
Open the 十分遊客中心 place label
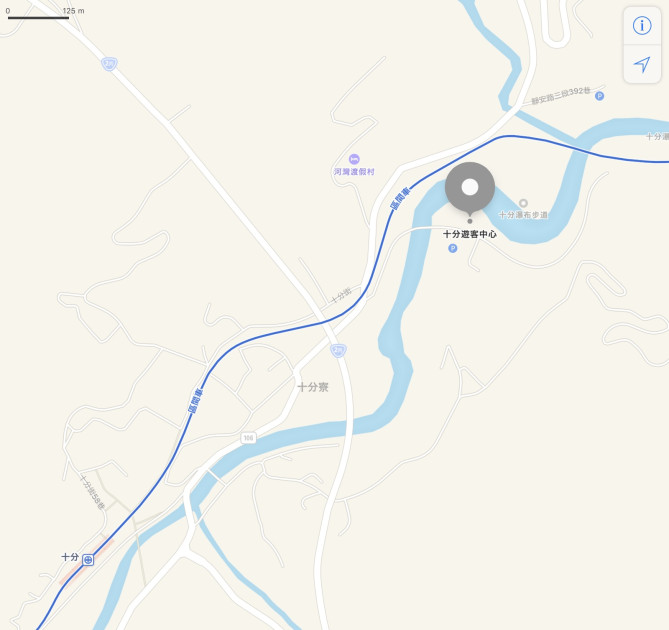point(470,234)
